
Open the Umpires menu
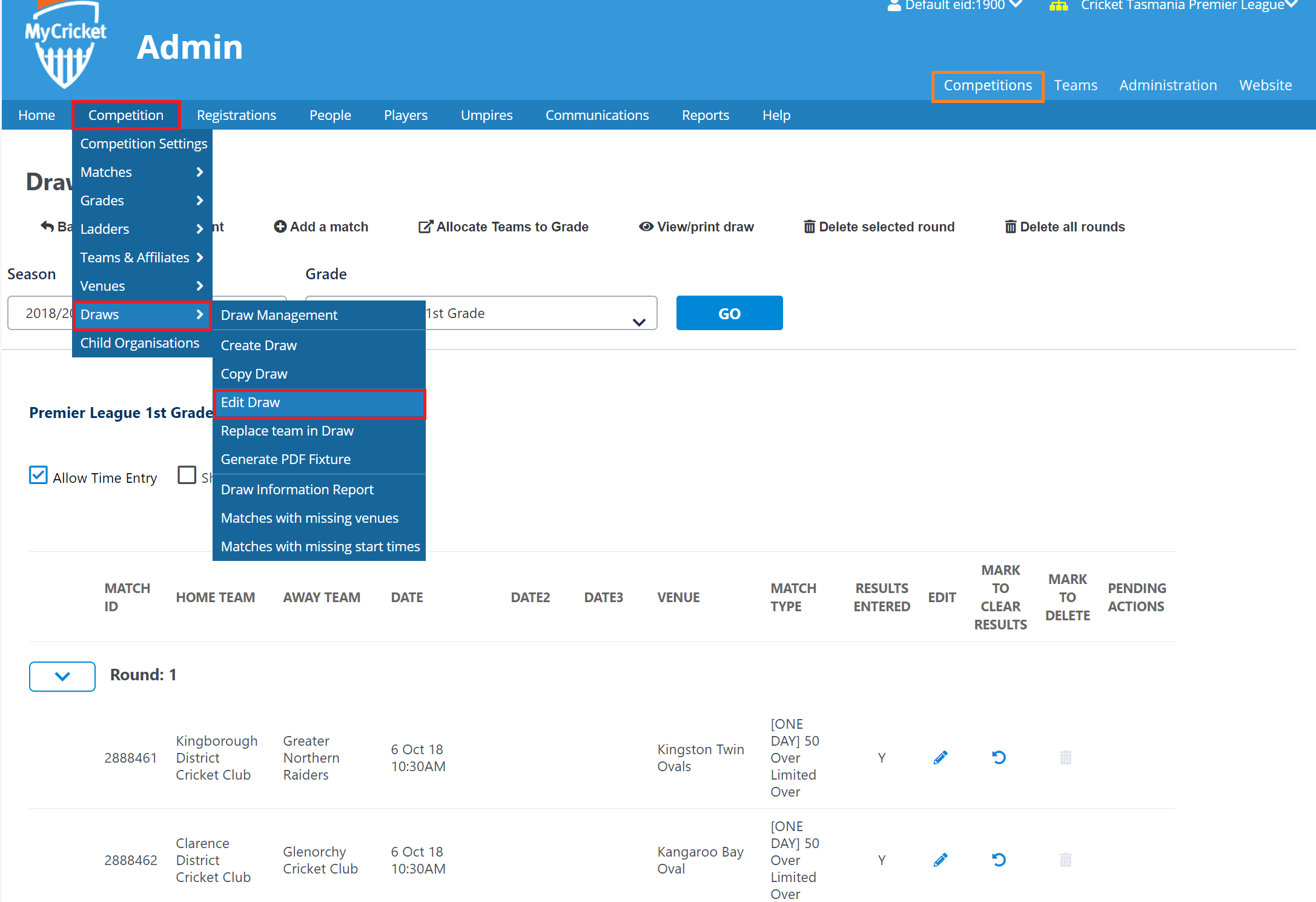[486, 115]
